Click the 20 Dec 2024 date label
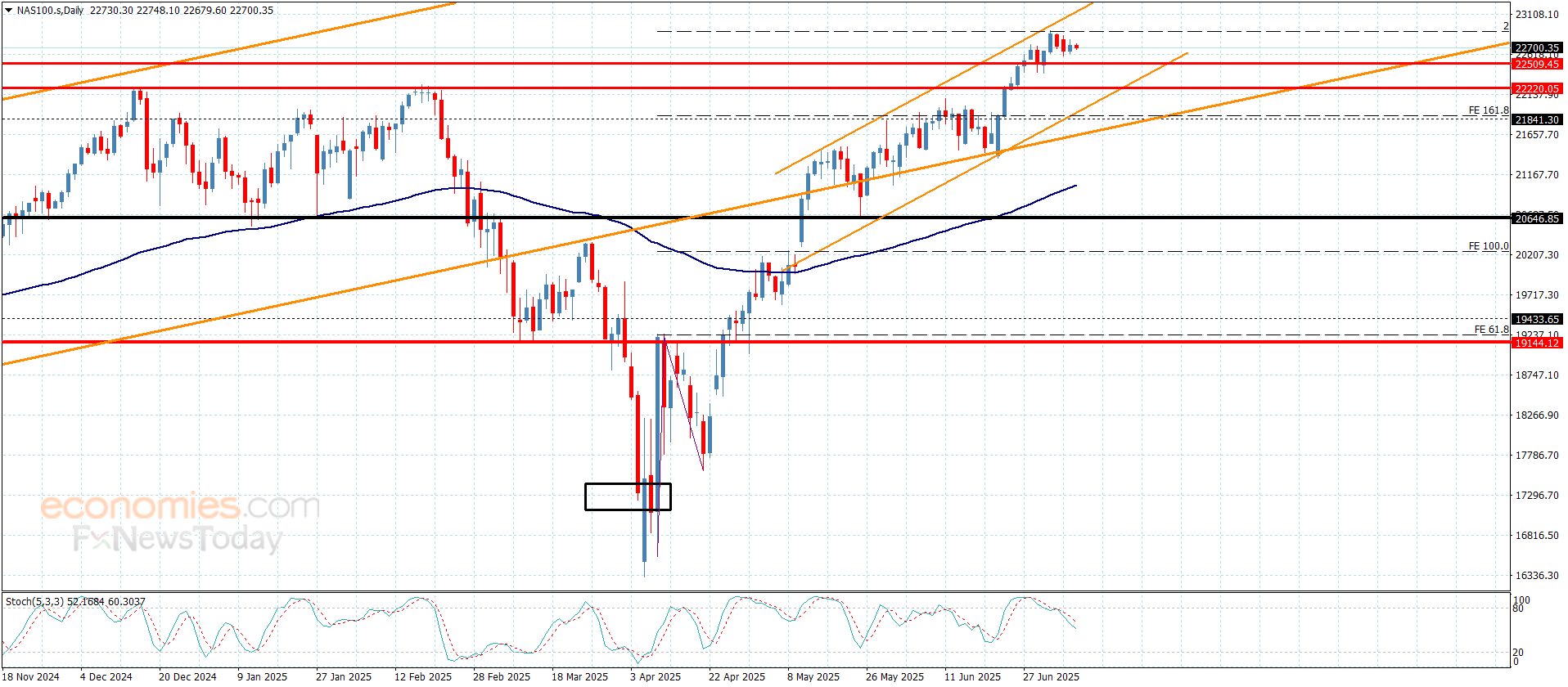The image size is (1568, 687). tap(187, 676)
